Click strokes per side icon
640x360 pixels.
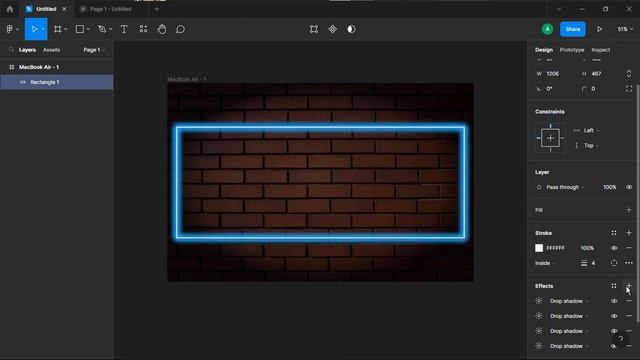tap(613, 263)
